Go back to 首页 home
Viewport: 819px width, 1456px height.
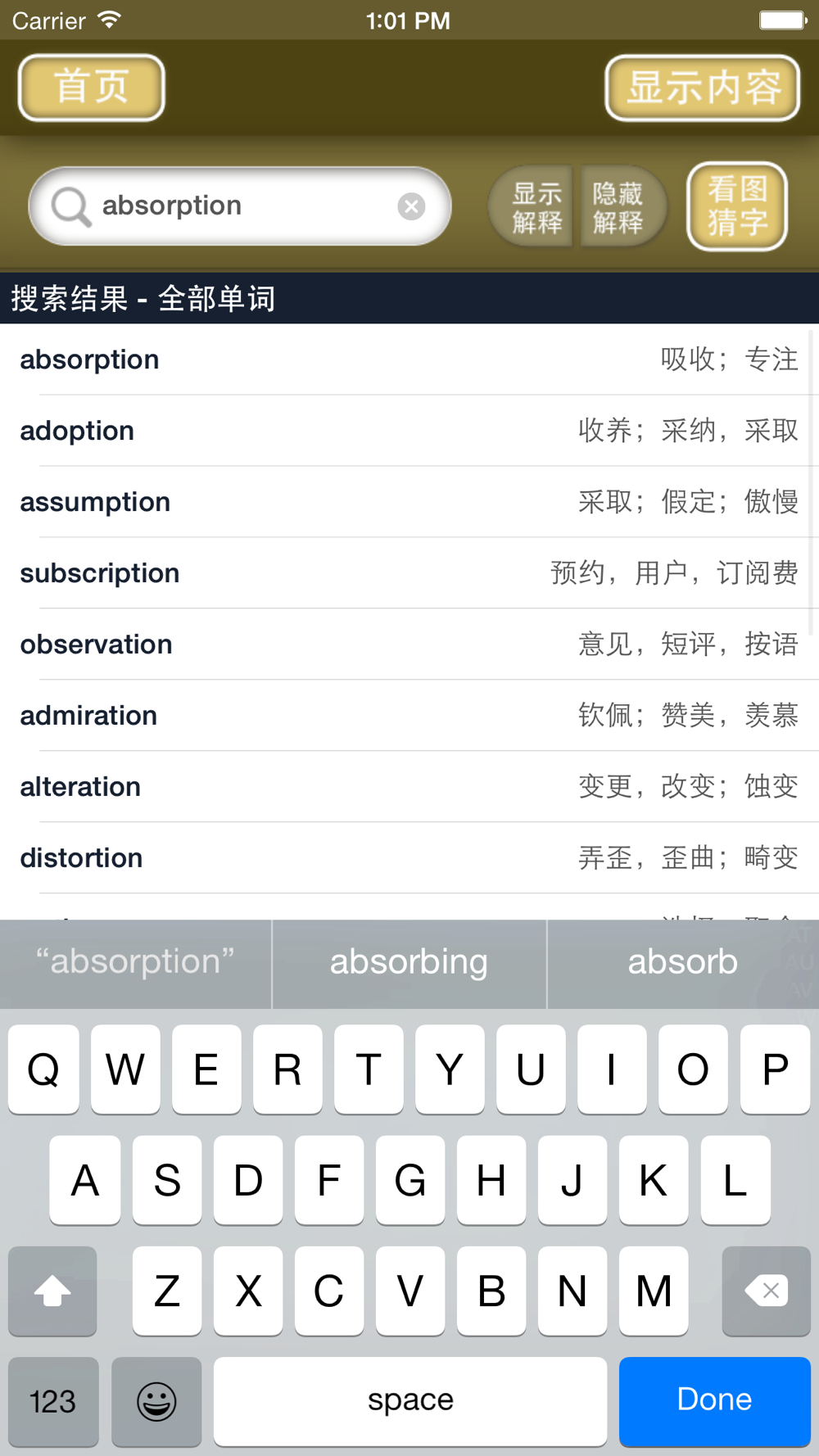(x=92, y=88)
